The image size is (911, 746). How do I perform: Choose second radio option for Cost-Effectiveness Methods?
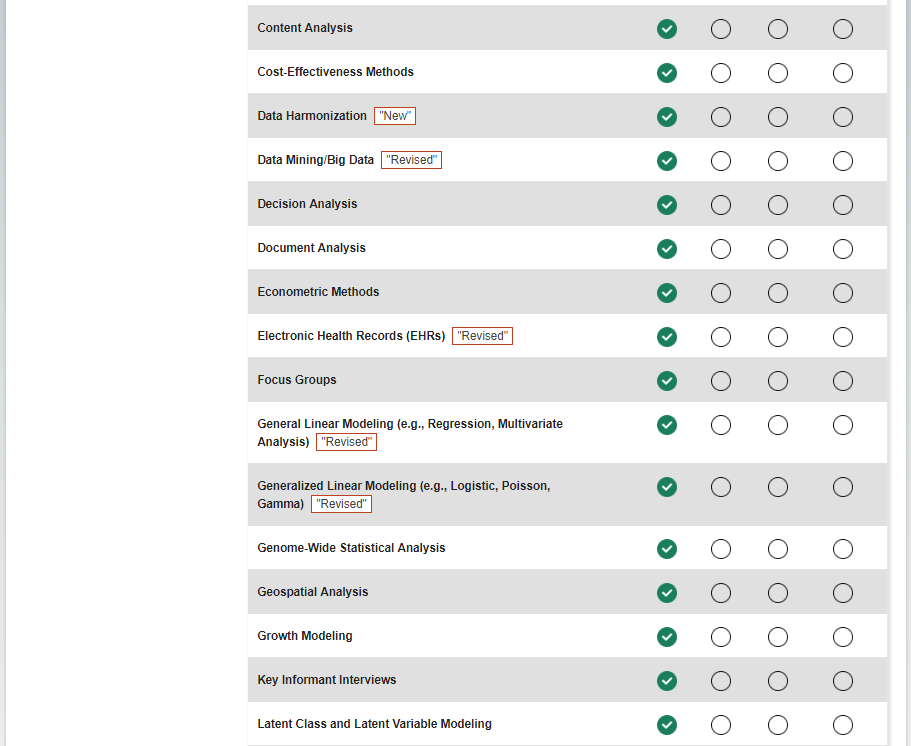[x=721, y=73]
